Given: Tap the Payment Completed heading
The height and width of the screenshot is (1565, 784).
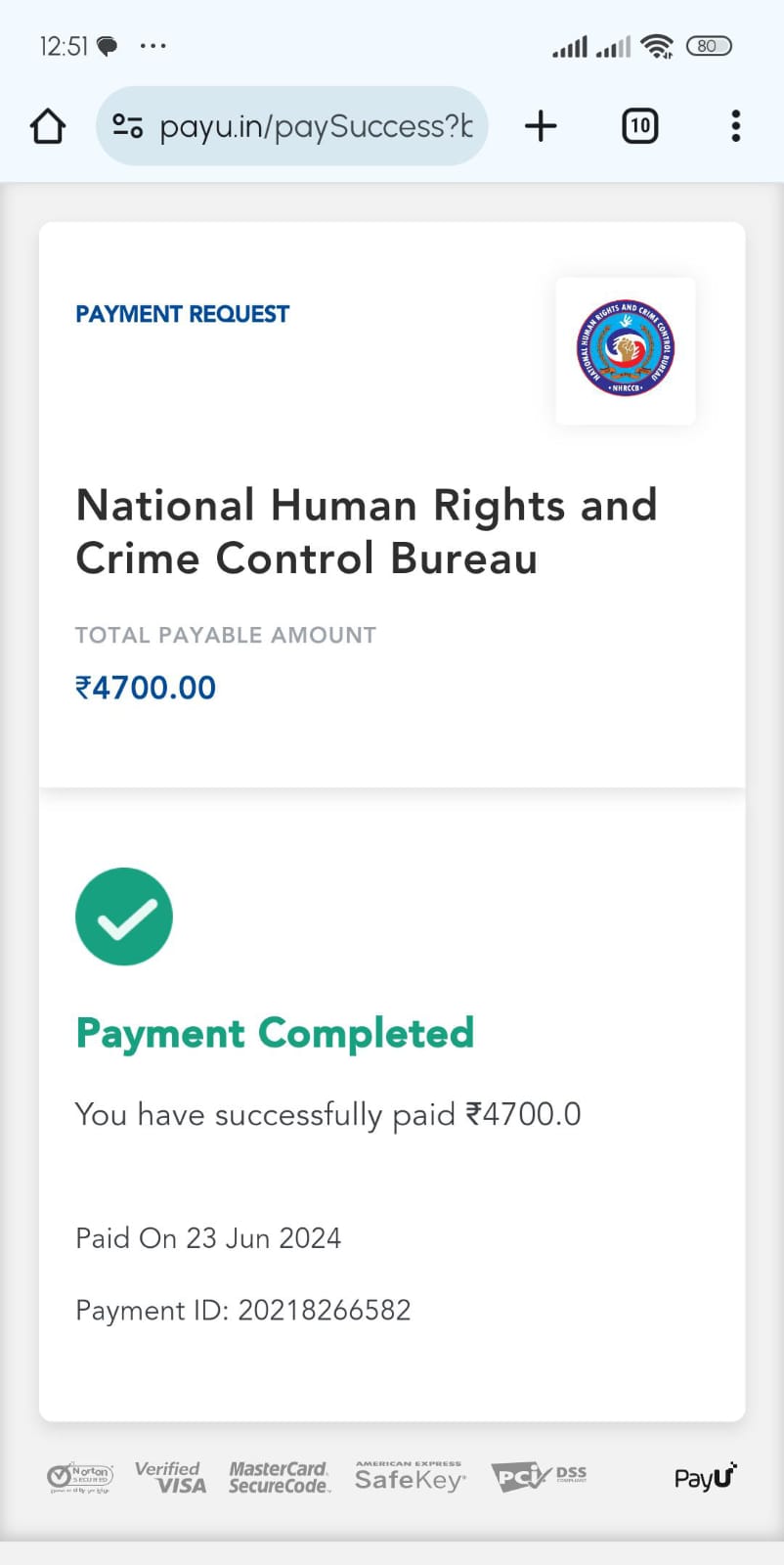Looking at the screenshot, I should (275, 1034).
